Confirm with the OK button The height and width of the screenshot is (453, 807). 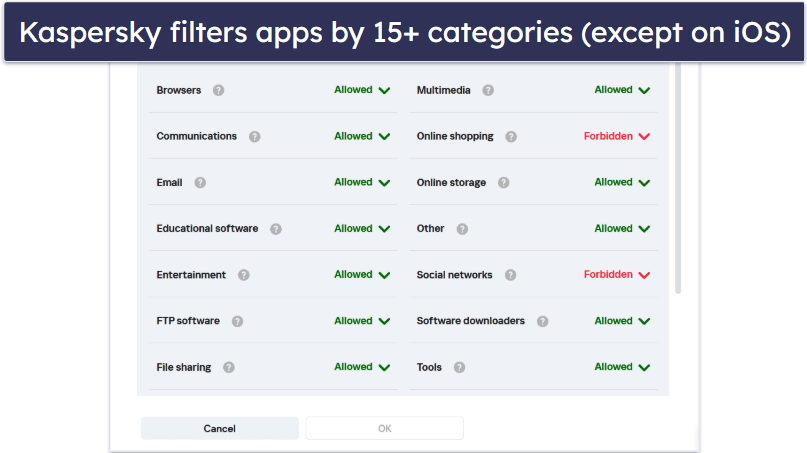pos(384,428)
